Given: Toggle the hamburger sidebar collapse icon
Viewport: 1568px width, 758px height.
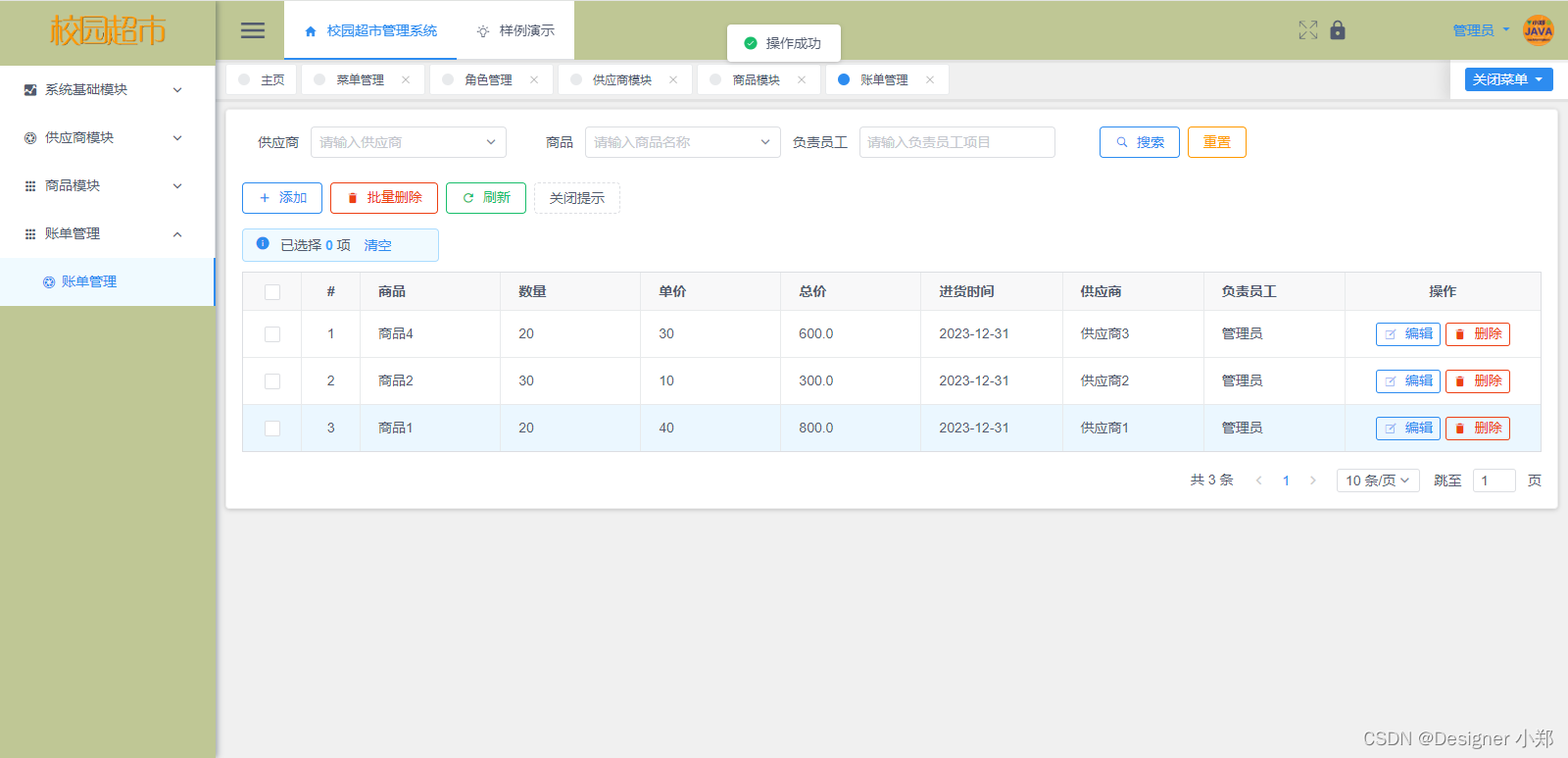Looking at the screenshot, I should [253, 30].
